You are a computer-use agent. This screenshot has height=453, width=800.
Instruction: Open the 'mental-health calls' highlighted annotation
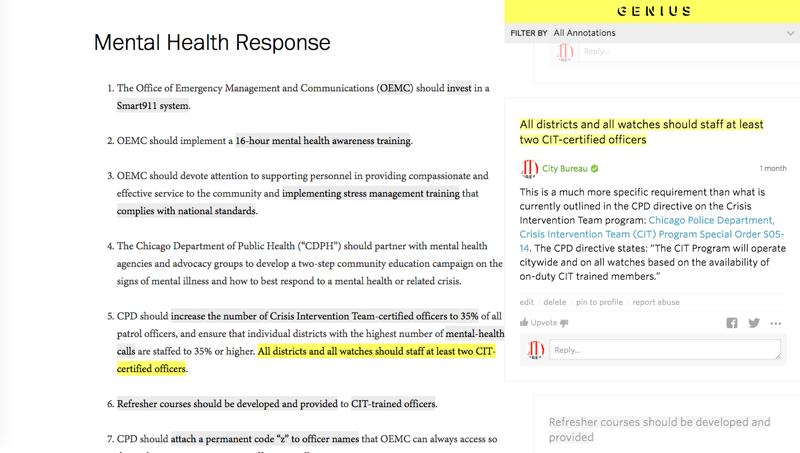click(x=474, y=334)
